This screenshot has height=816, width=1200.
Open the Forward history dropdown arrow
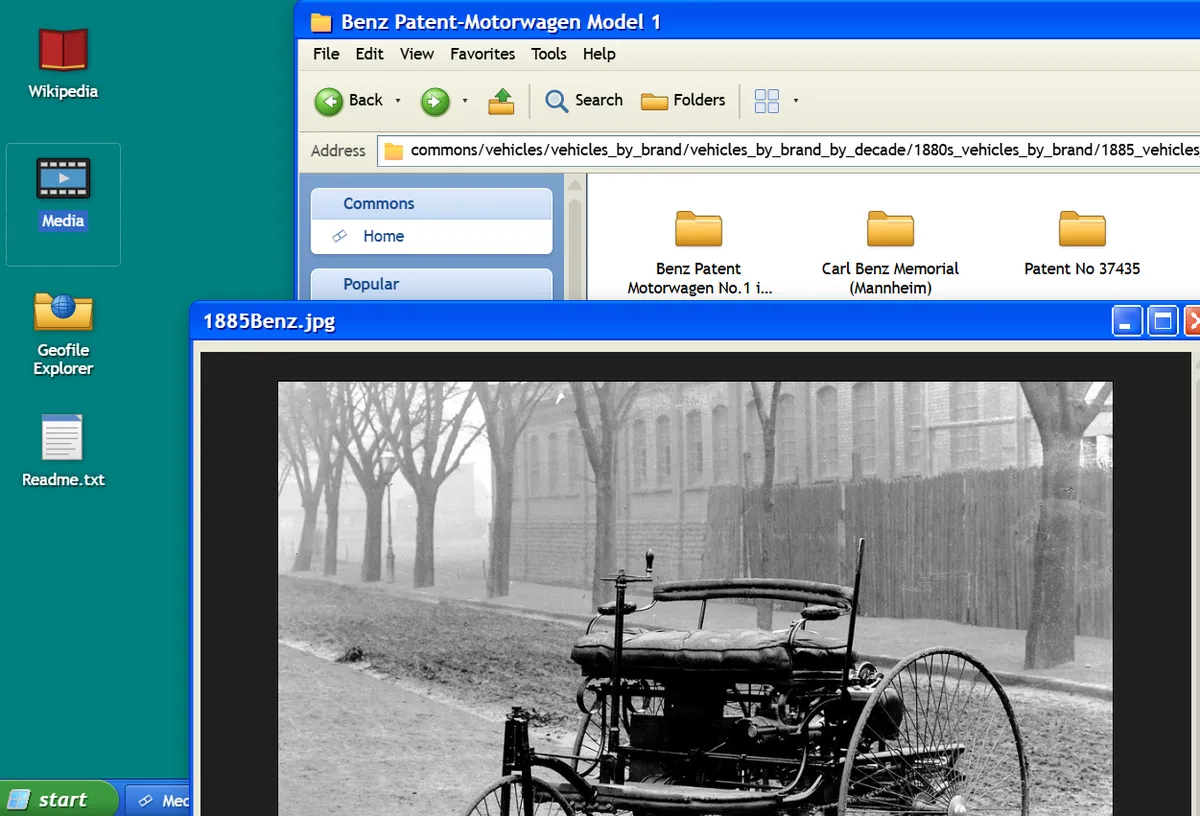(465, 101)
